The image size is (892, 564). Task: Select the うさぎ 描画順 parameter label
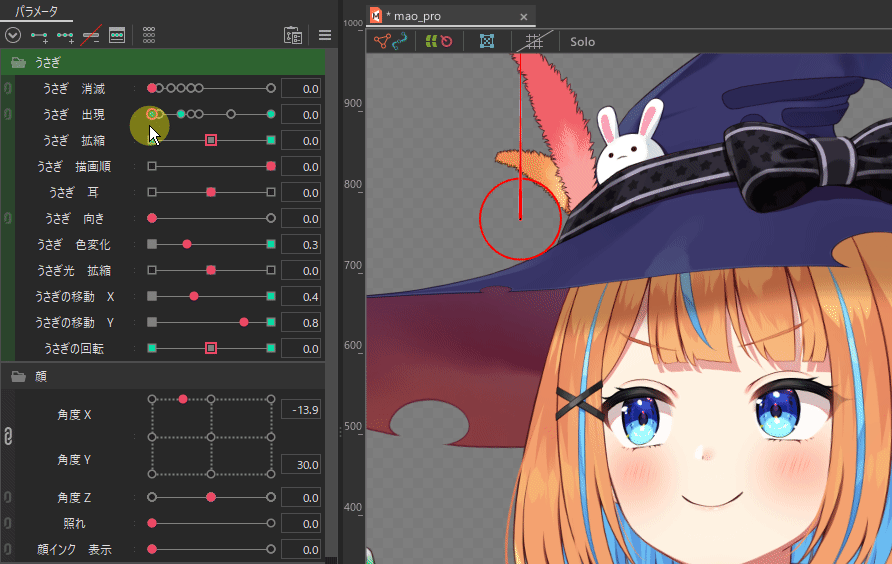pos(74,166)
